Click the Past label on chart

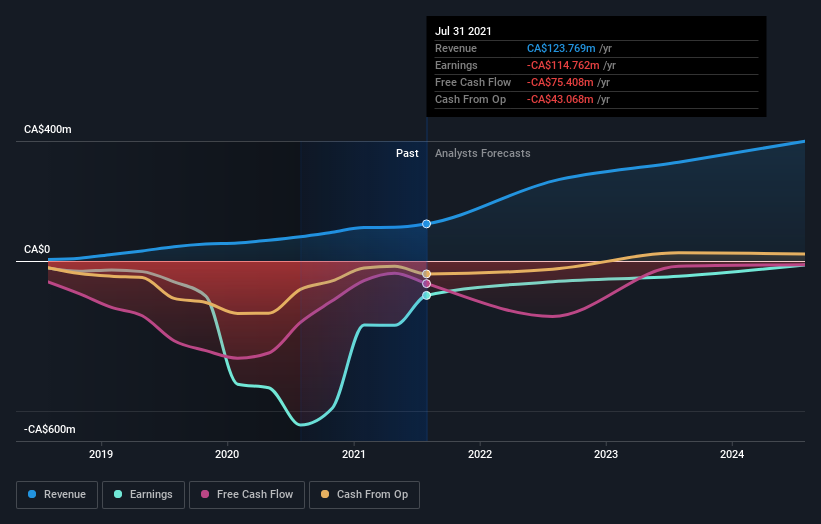[407, 153]
